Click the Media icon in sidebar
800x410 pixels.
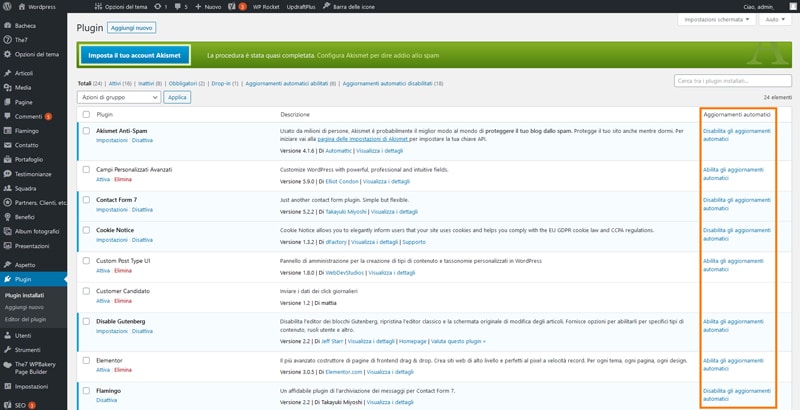(7, 87)
